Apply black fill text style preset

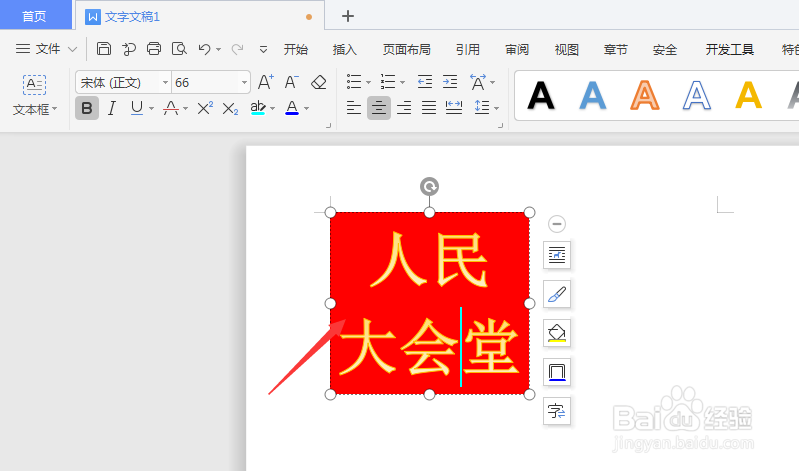tap(541, 95)
